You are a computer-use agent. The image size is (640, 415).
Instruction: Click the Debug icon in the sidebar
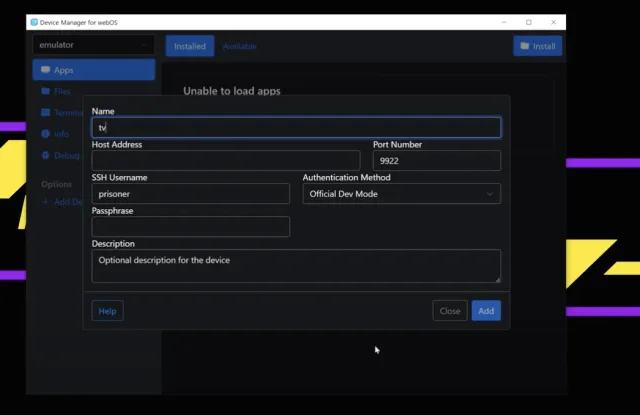[45, 155]
